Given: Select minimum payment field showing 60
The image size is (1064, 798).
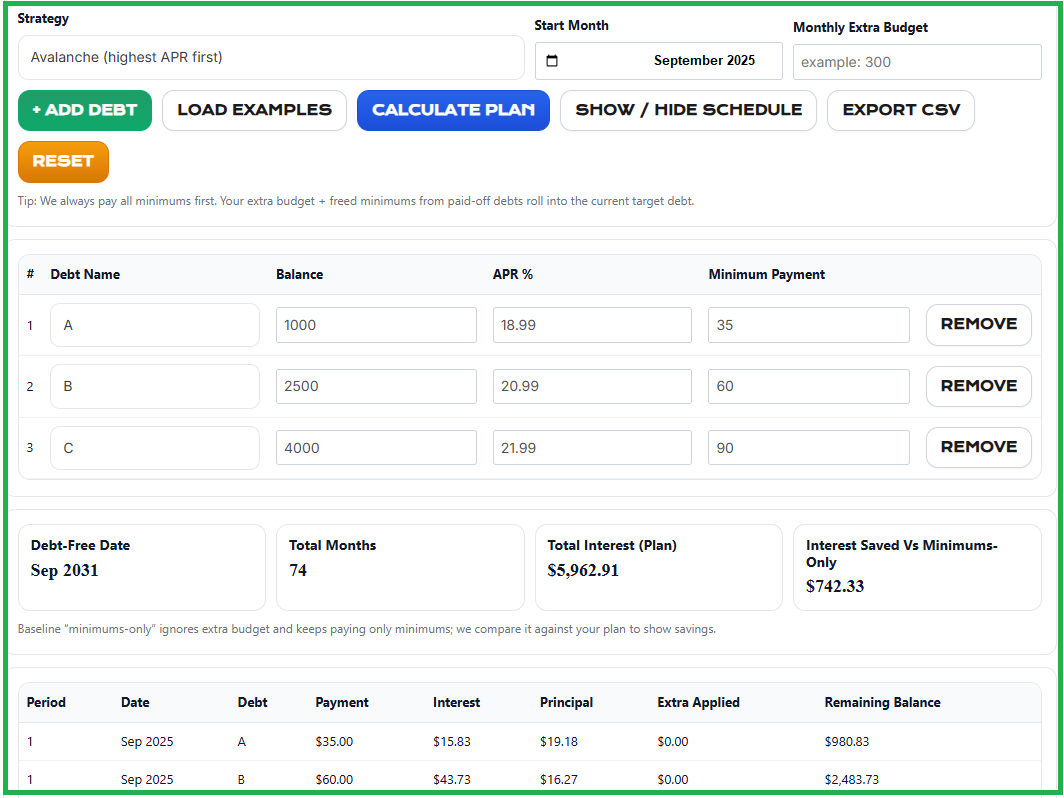Looking at the screenshot, I should pos(808,386).
